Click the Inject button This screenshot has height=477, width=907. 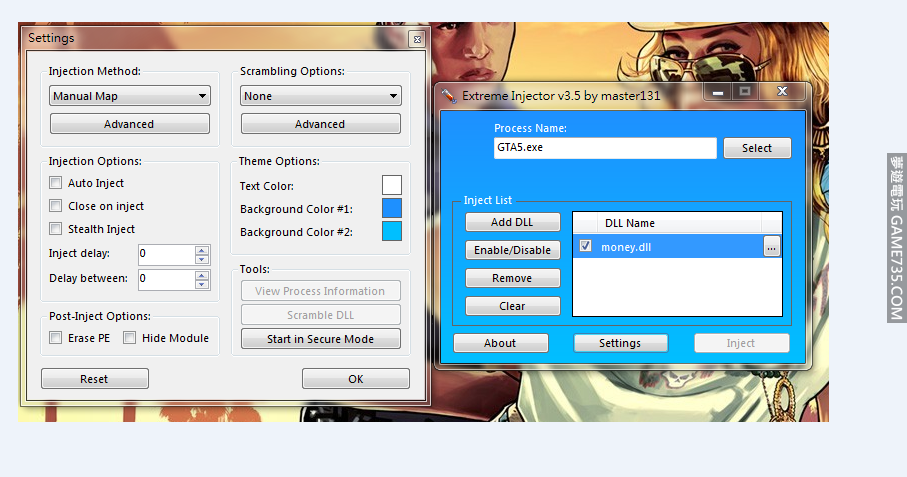coord(741,343)
